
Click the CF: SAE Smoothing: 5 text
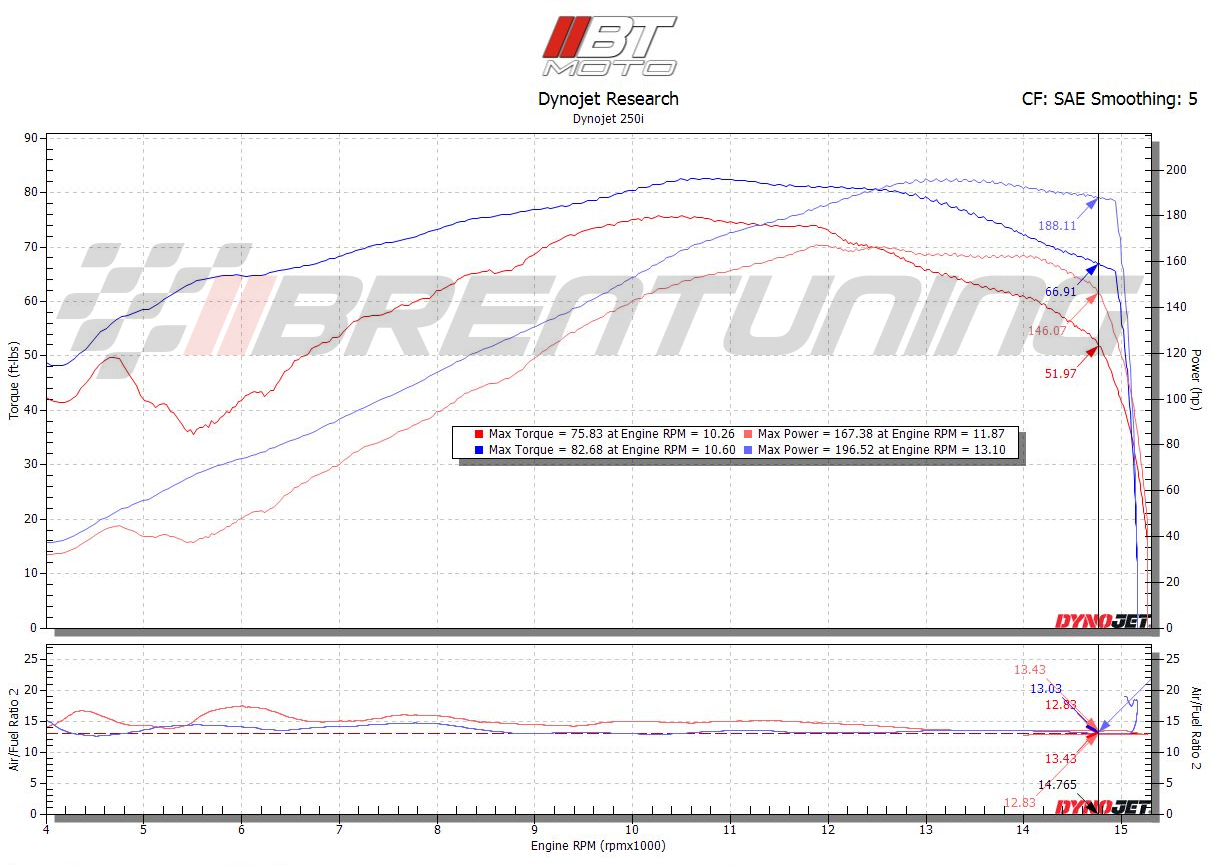pos(1109,99)
